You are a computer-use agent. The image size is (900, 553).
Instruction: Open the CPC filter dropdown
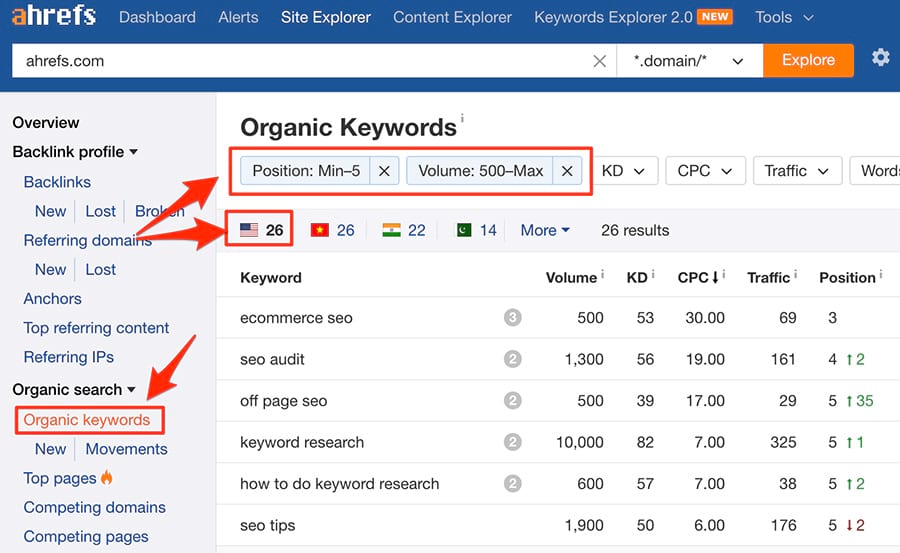(704, 171)
